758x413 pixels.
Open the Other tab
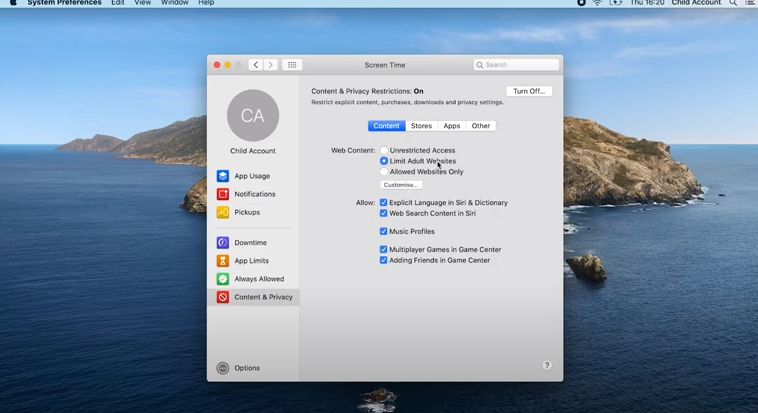481,126
